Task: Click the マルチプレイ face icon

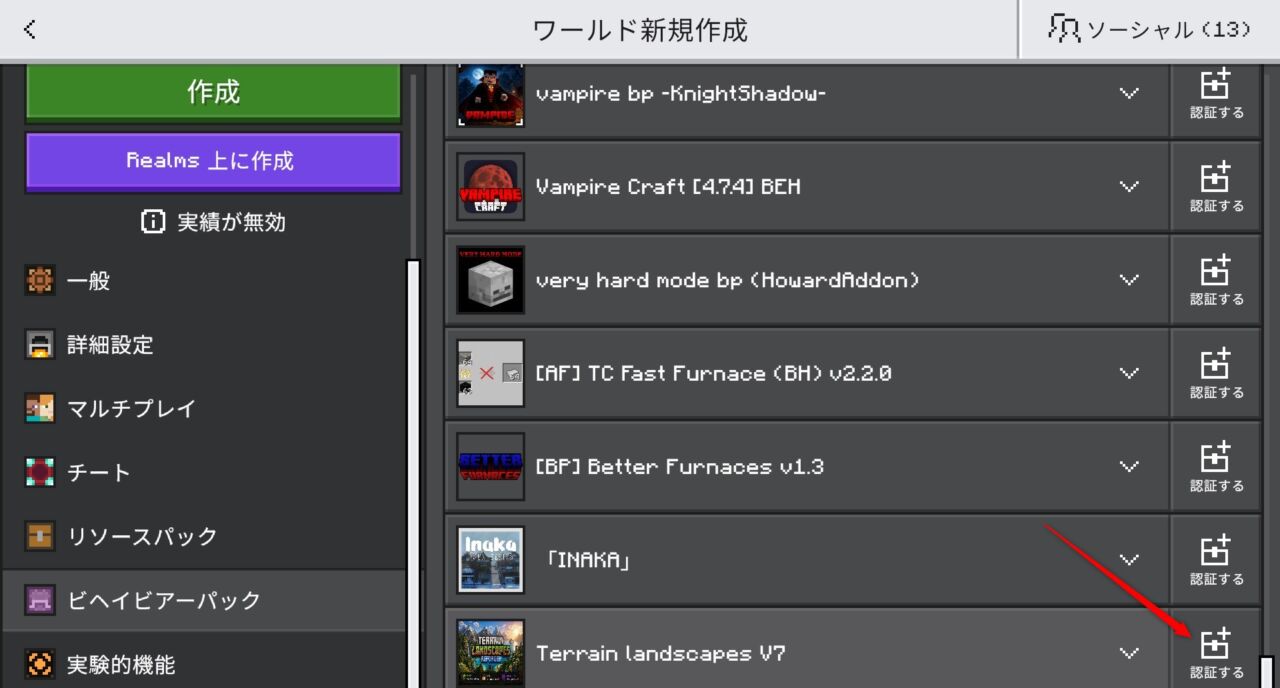Action: pos(40,409)
